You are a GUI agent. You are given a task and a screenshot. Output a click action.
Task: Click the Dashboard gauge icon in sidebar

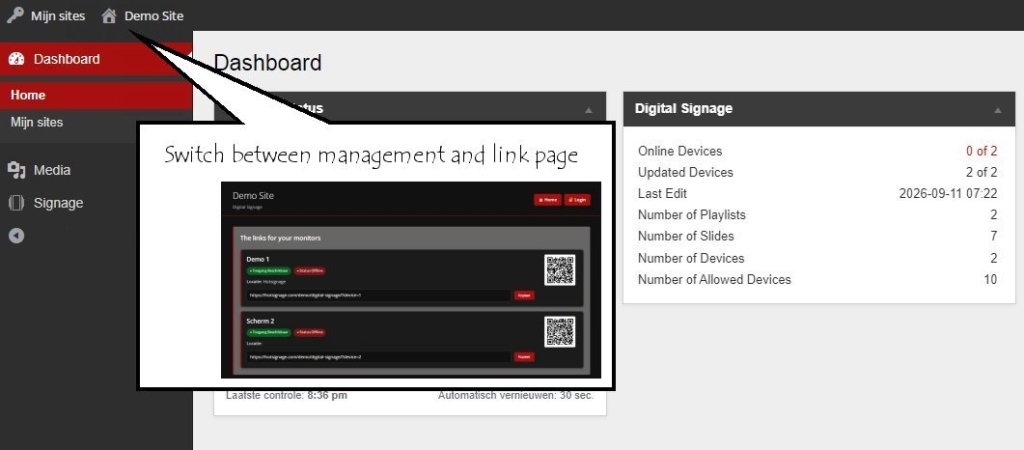(16, 59)
